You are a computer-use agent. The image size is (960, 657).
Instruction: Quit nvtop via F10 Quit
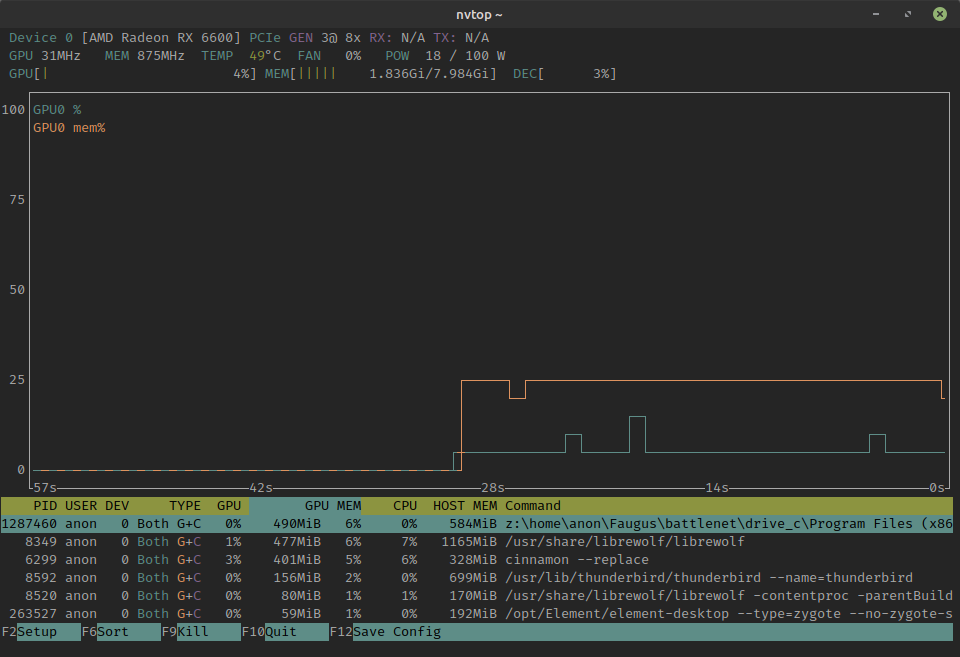coord(285,632)
